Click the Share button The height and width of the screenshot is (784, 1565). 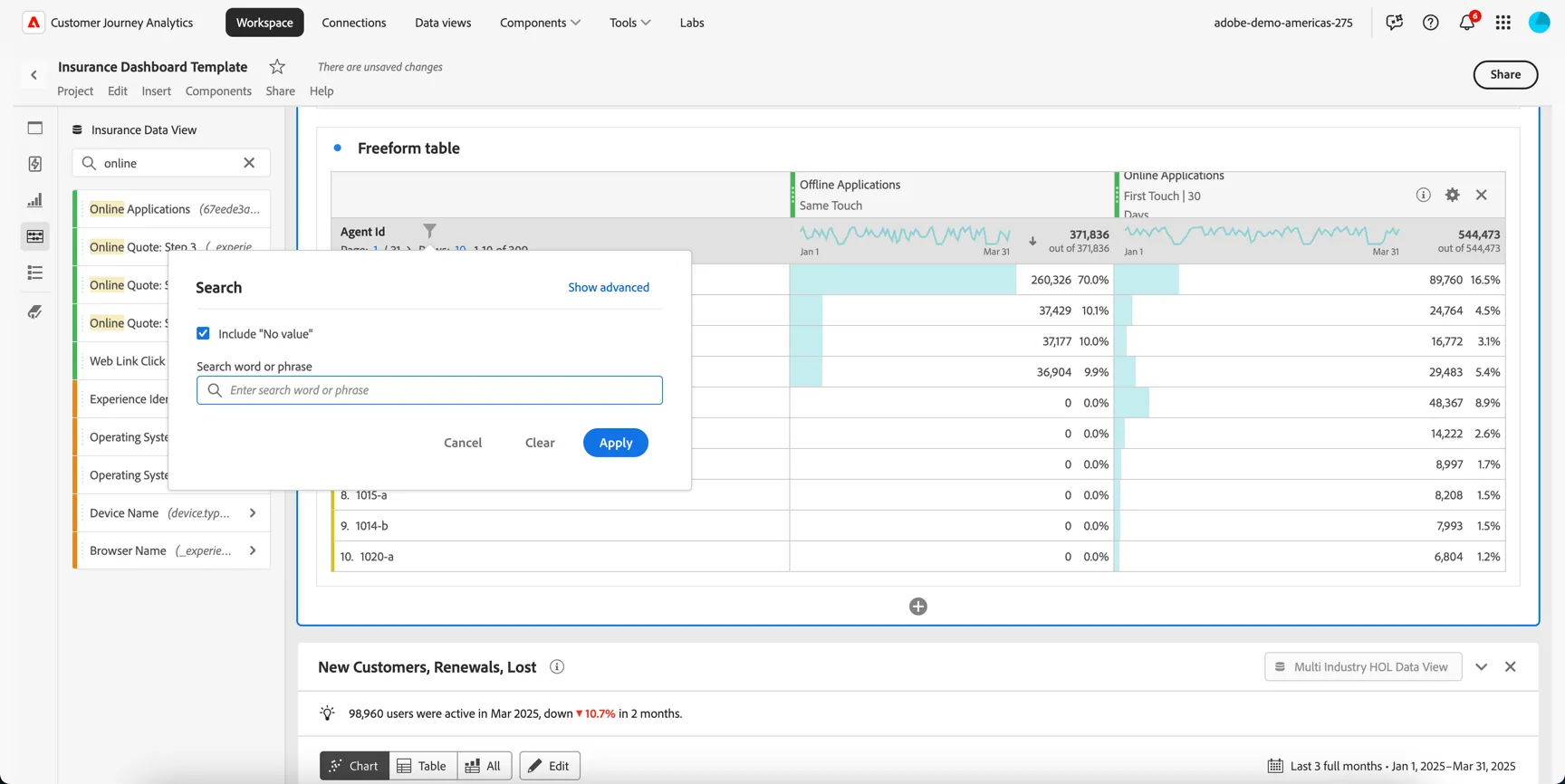1505,74
